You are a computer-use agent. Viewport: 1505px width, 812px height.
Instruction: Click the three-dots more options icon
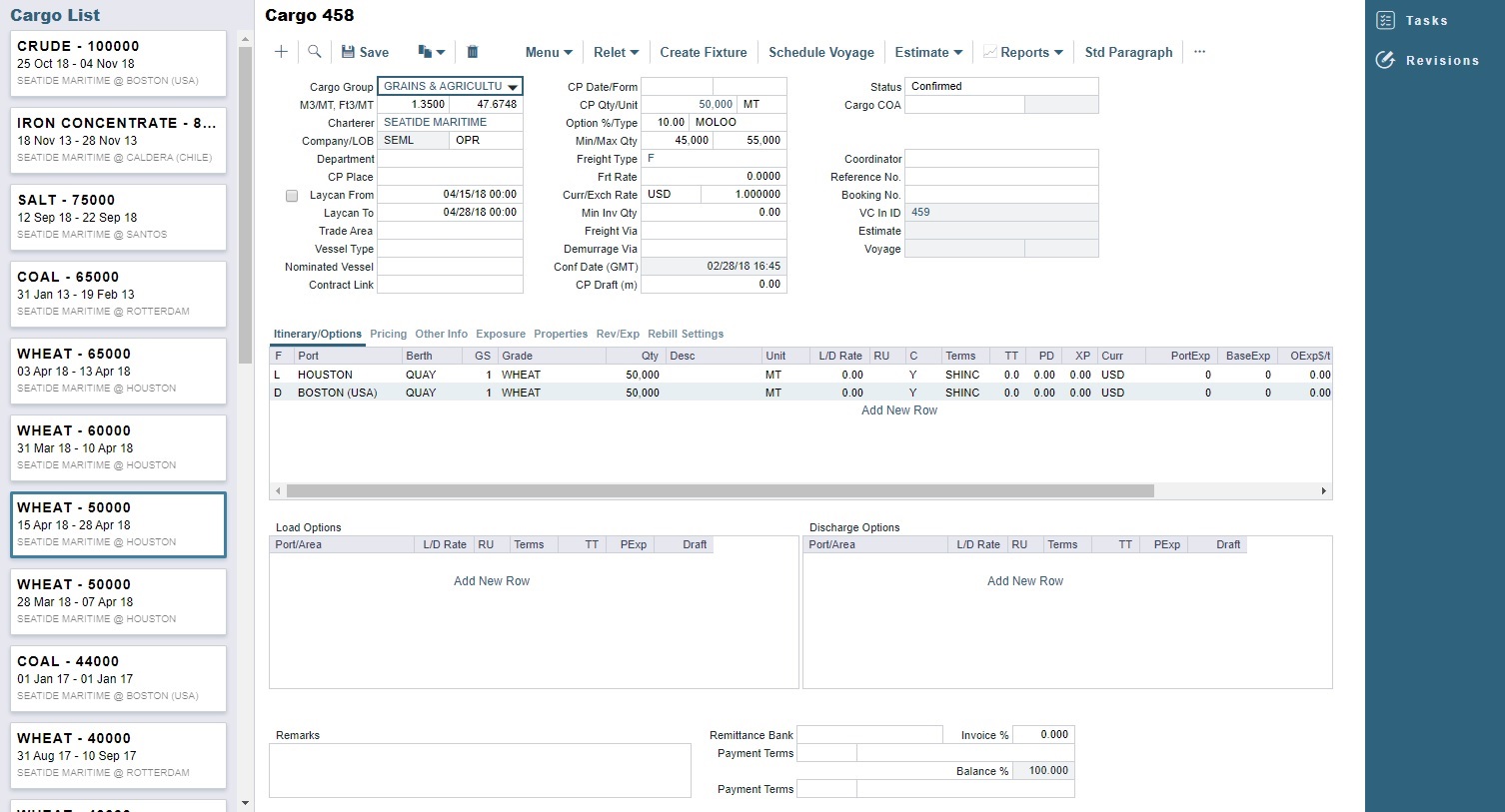1199,52
